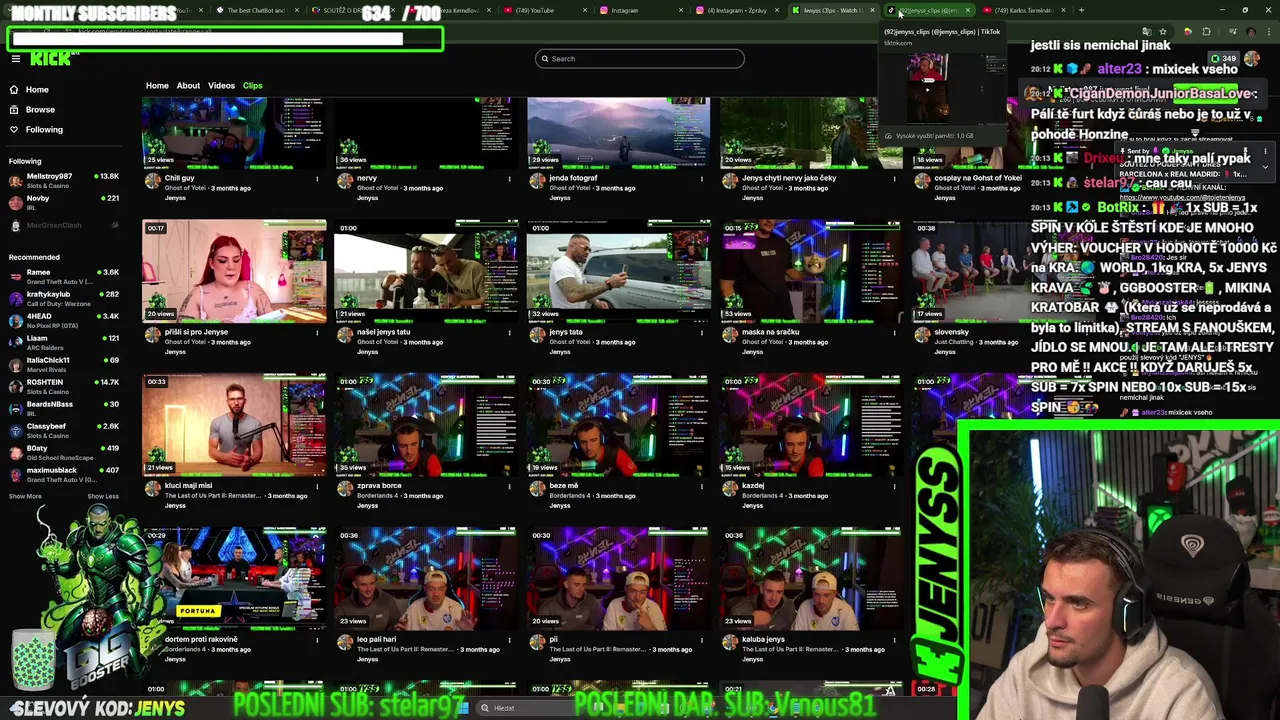This screenshot has height=720, width=1280.
Task: Click search magnifier icon in Kick search bar
Action: pos(545,59)
